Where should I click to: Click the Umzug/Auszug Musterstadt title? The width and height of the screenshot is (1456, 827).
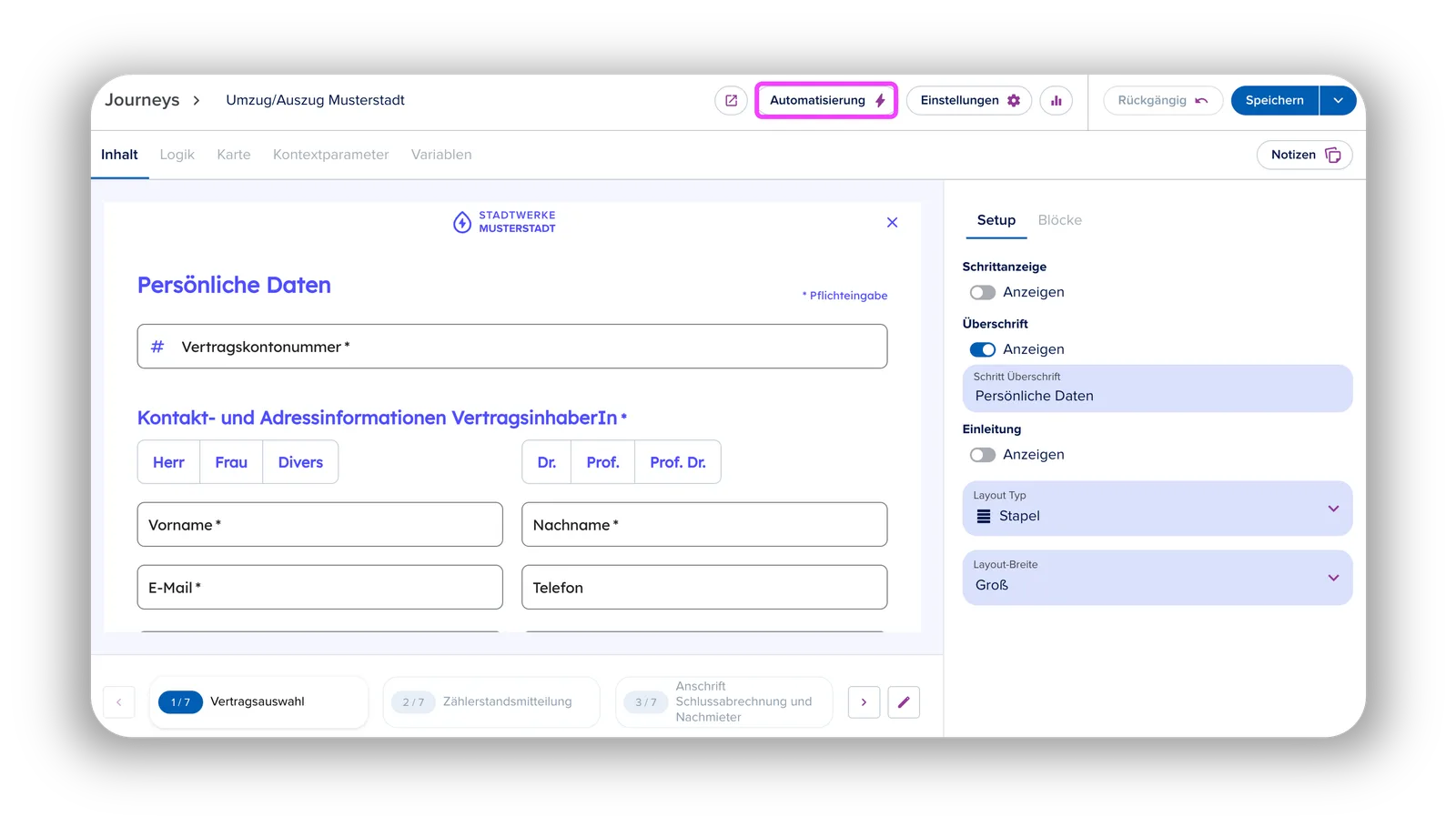(x=315, y=100)
